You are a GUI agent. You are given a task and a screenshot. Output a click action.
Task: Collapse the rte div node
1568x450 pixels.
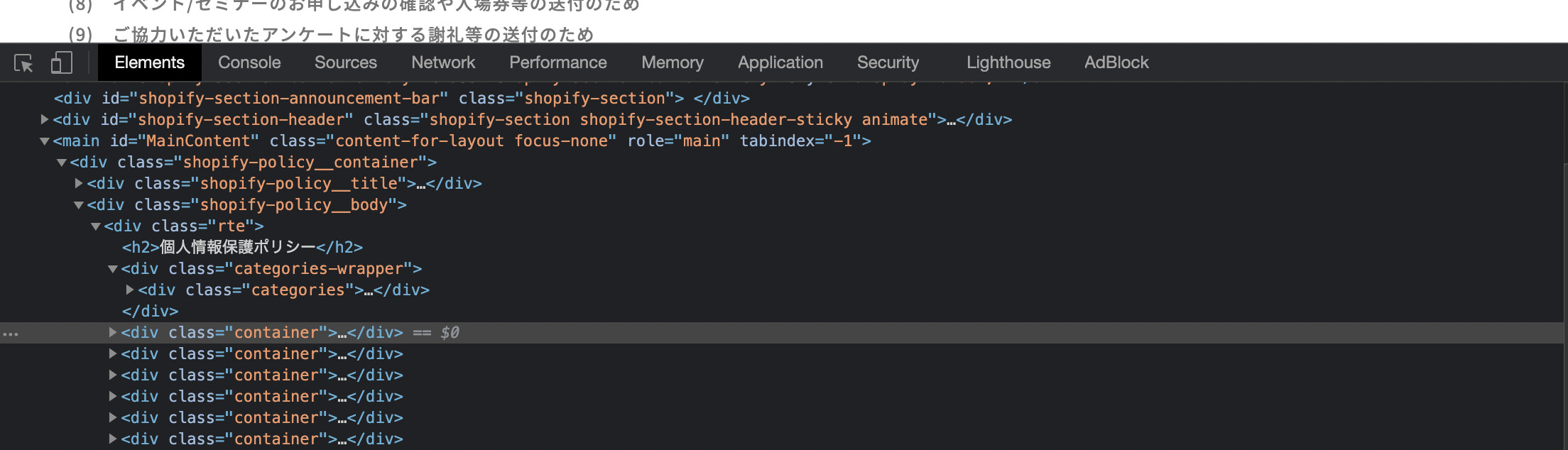(96, 226)
